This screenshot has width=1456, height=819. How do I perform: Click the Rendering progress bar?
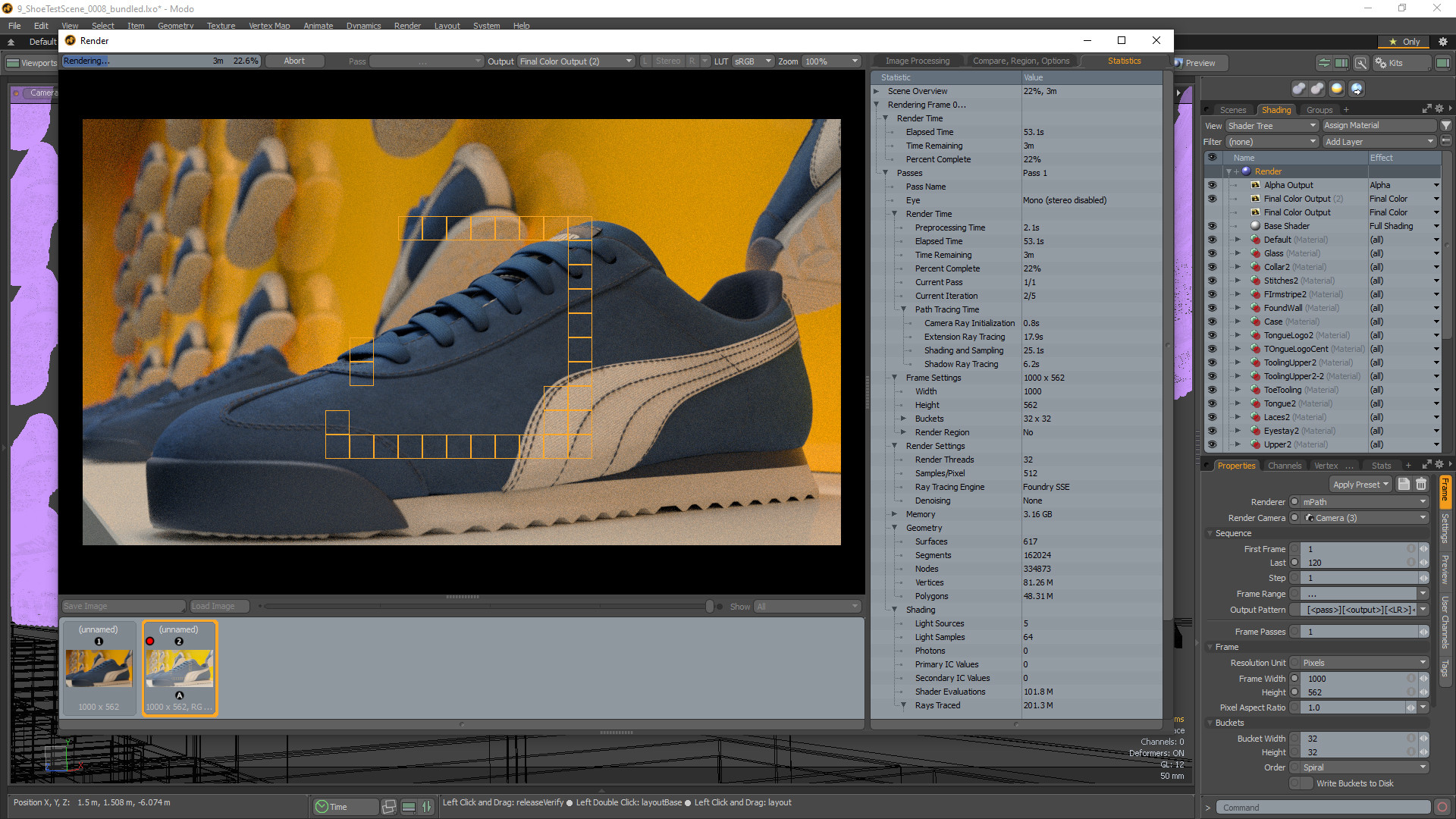[x=162, y=61]
